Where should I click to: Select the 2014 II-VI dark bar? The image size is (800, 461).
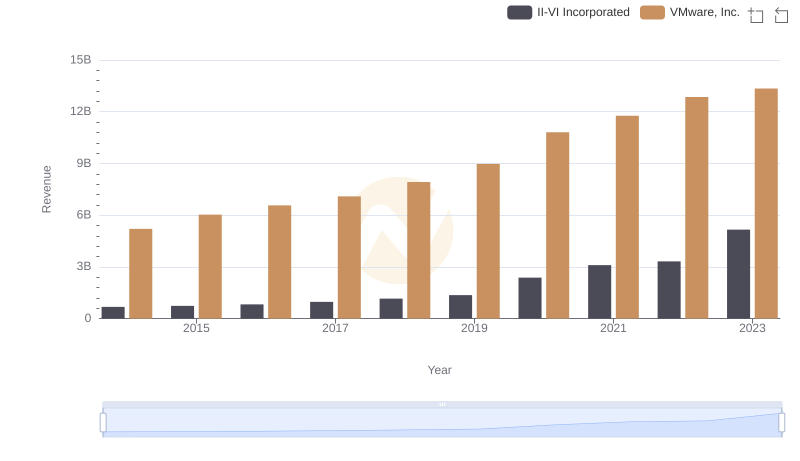point(113,313)
